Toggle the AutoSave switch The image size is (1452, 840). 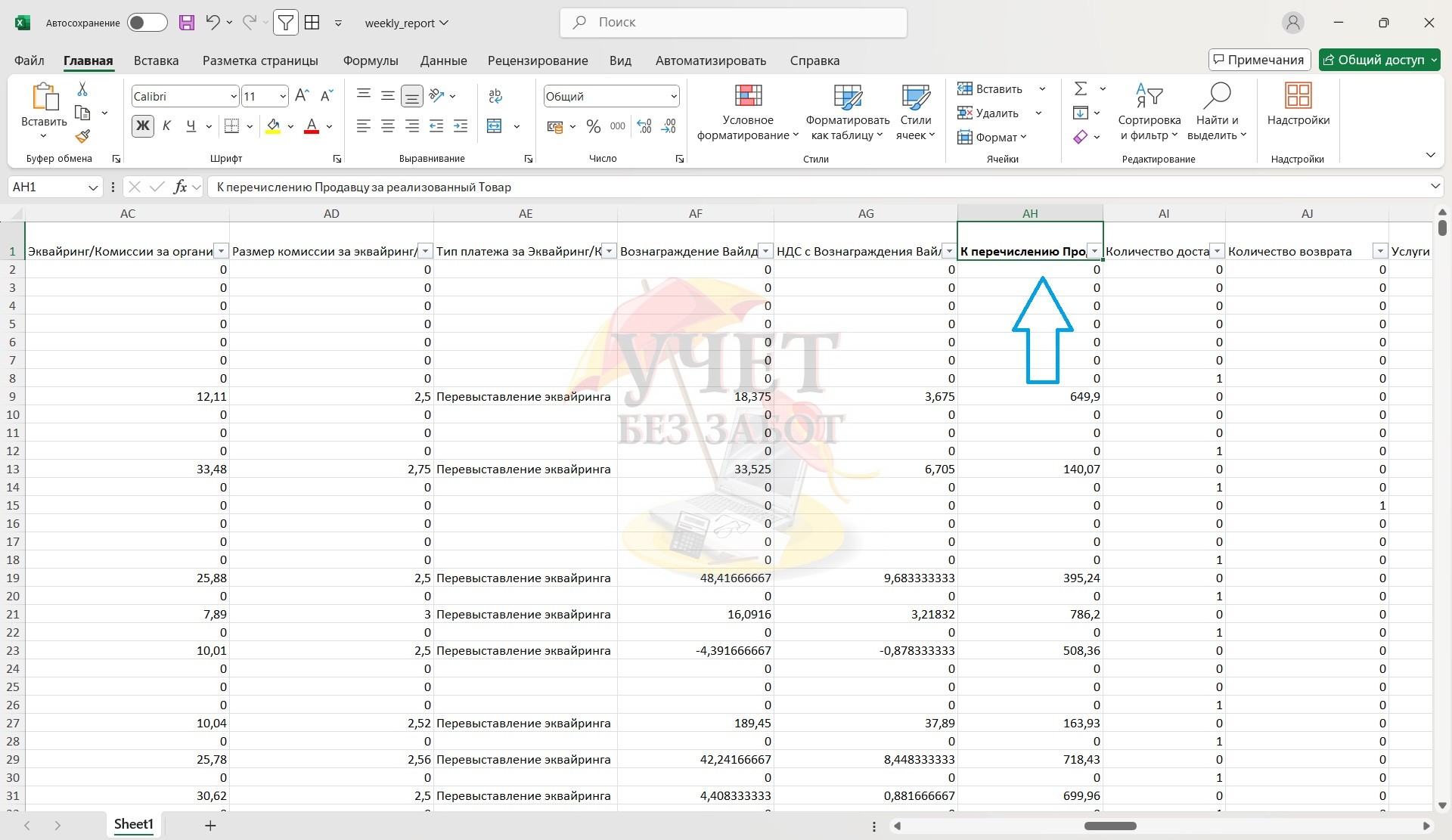point(147,23)
